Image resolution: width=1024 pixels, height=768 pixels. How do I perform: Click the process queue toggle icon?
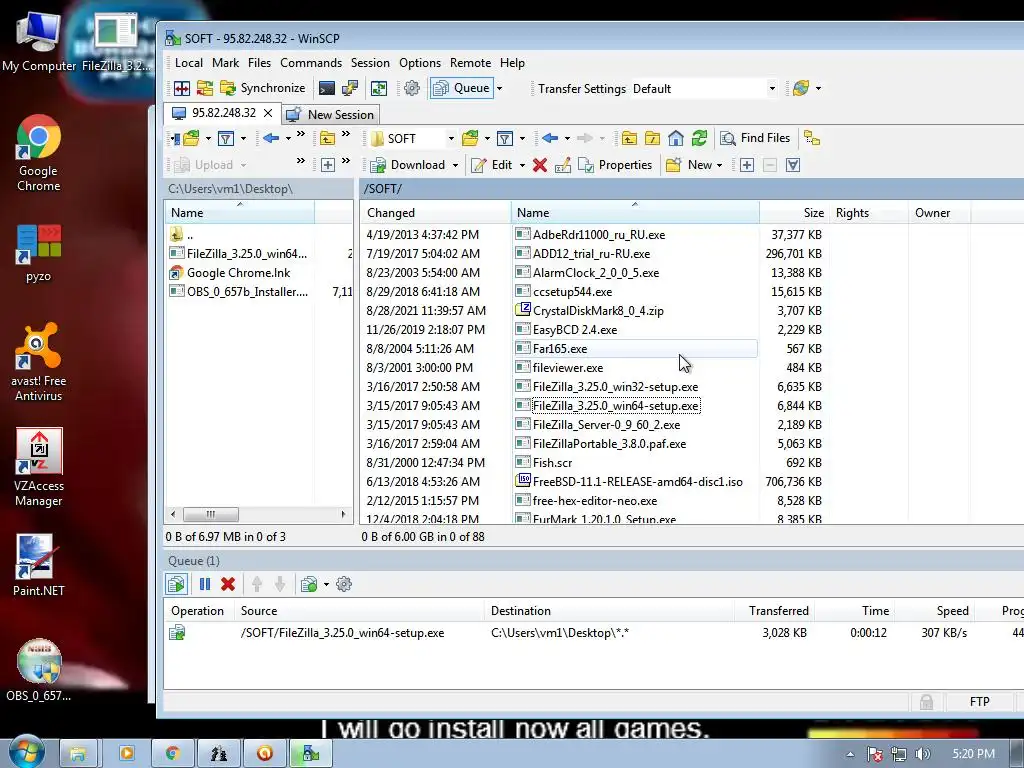176,584
